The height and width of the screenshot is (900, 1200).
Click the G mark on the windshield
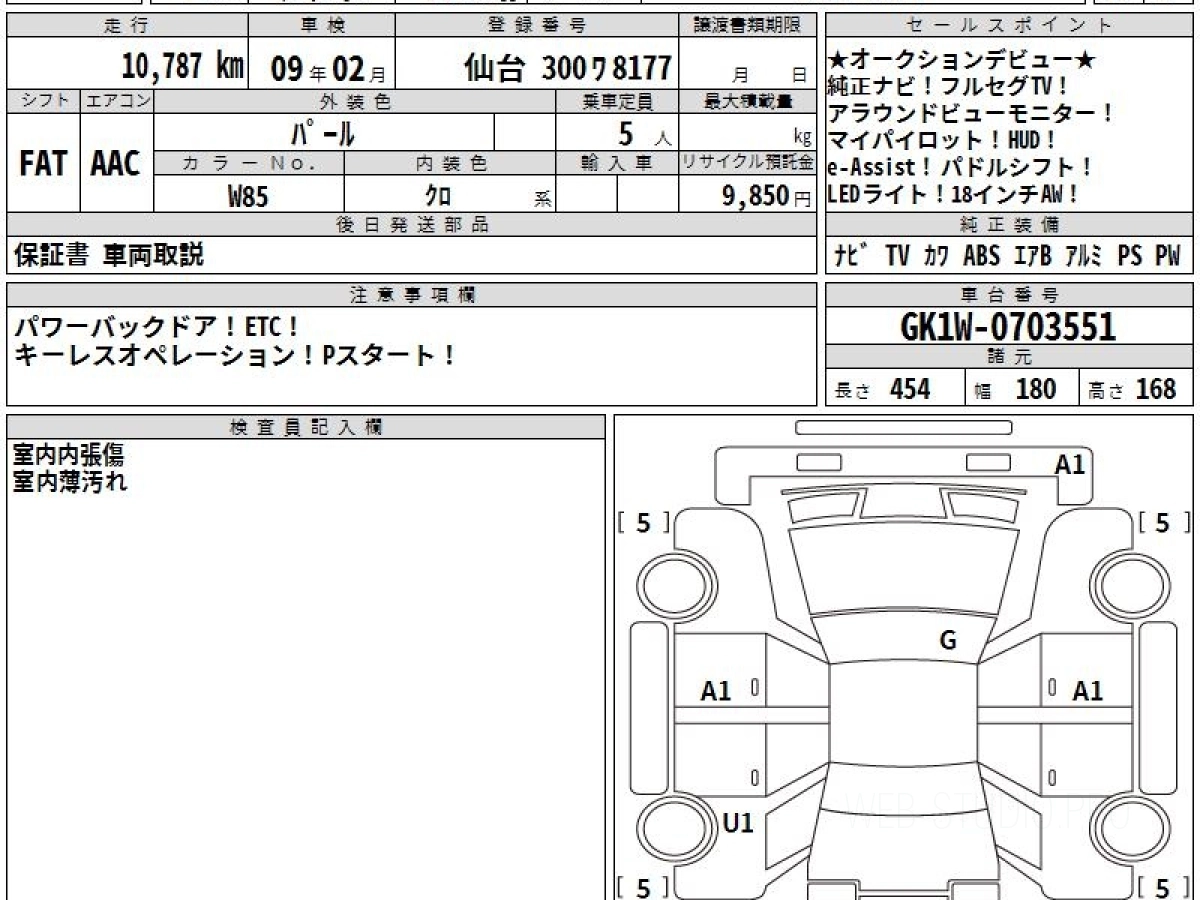coord(948,641)
